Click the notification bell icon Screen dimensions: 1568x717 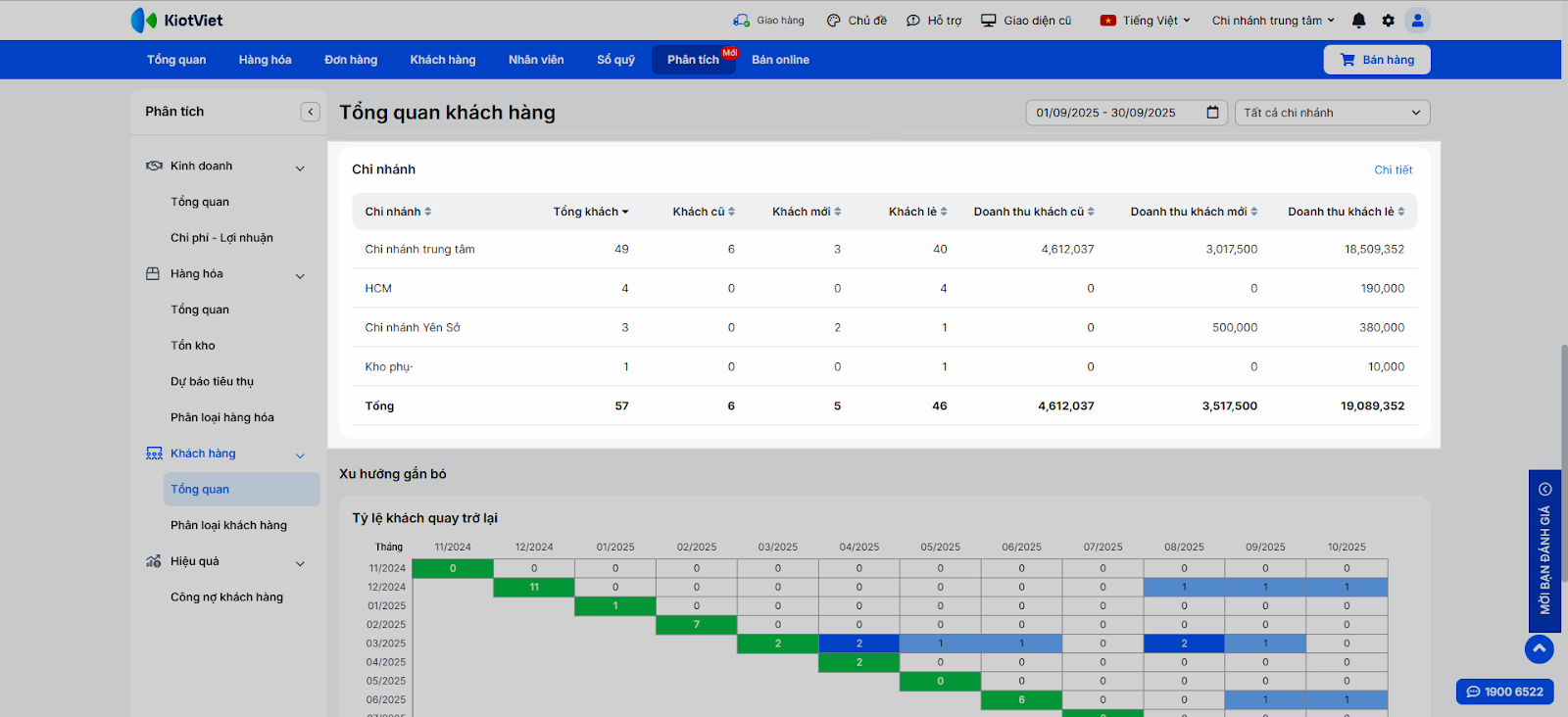pyautogui.click(x=1358, y=21)
